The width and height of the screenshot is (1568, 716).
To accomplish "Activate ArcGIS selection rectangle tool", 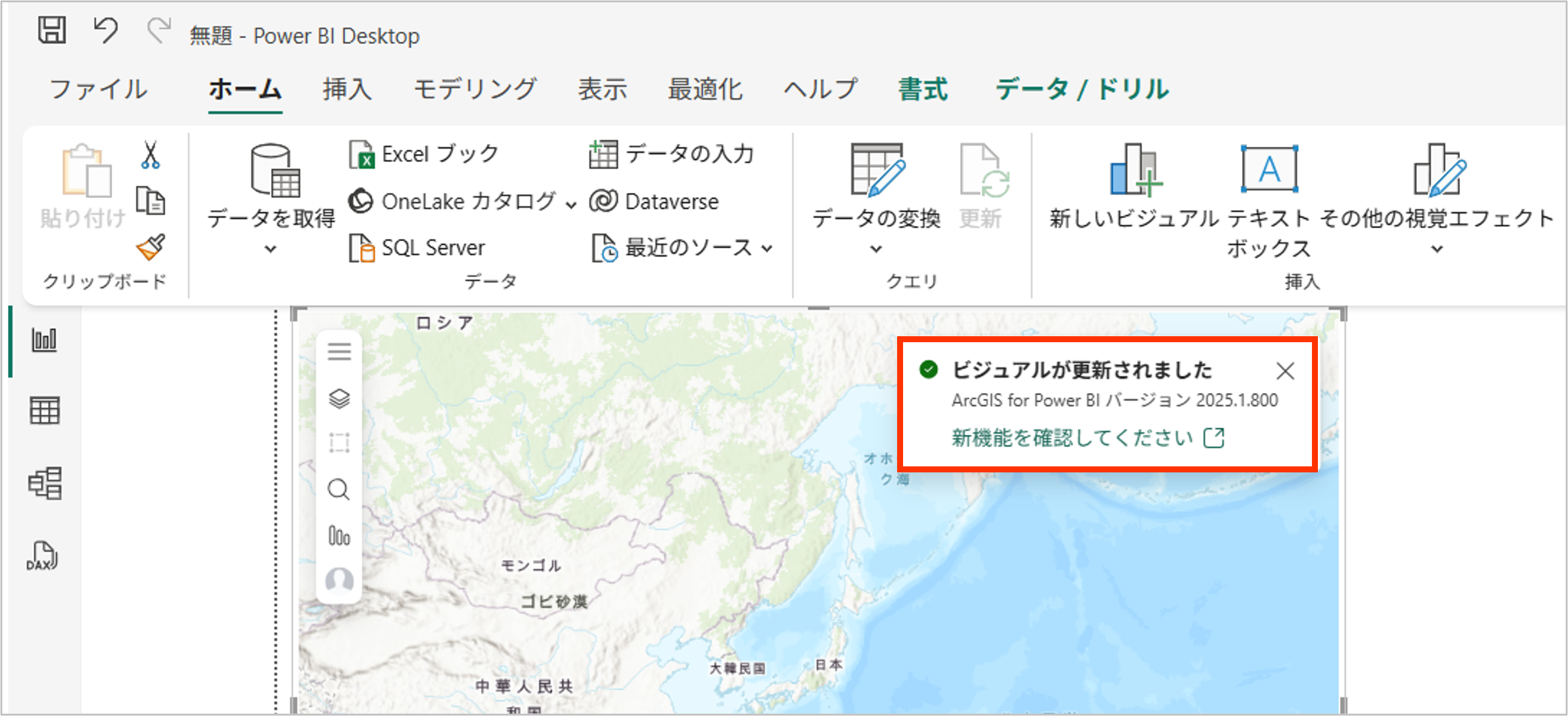I will 339,442.
